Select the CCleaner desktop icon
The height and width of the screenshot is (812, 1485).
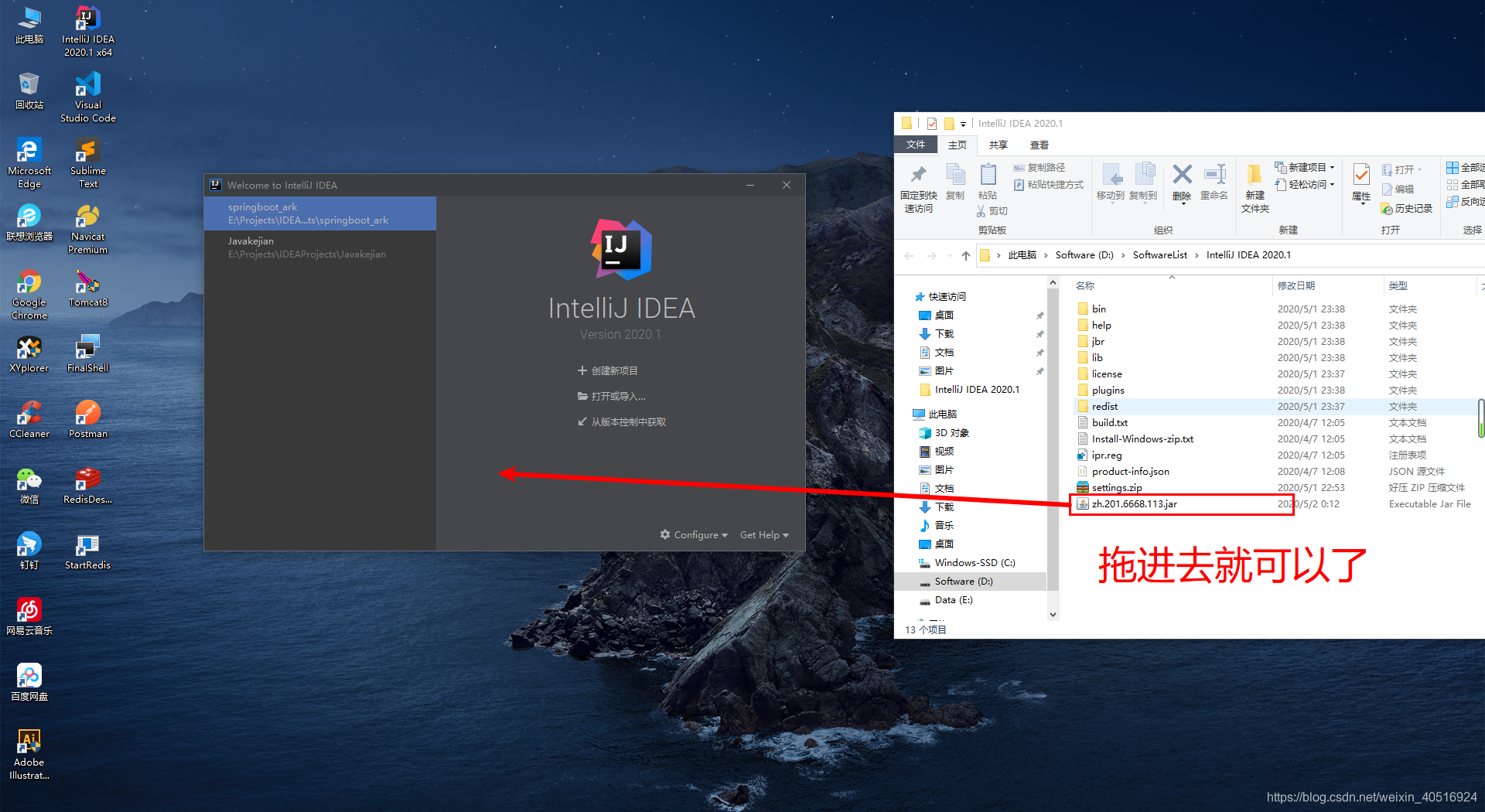[29, 420]
